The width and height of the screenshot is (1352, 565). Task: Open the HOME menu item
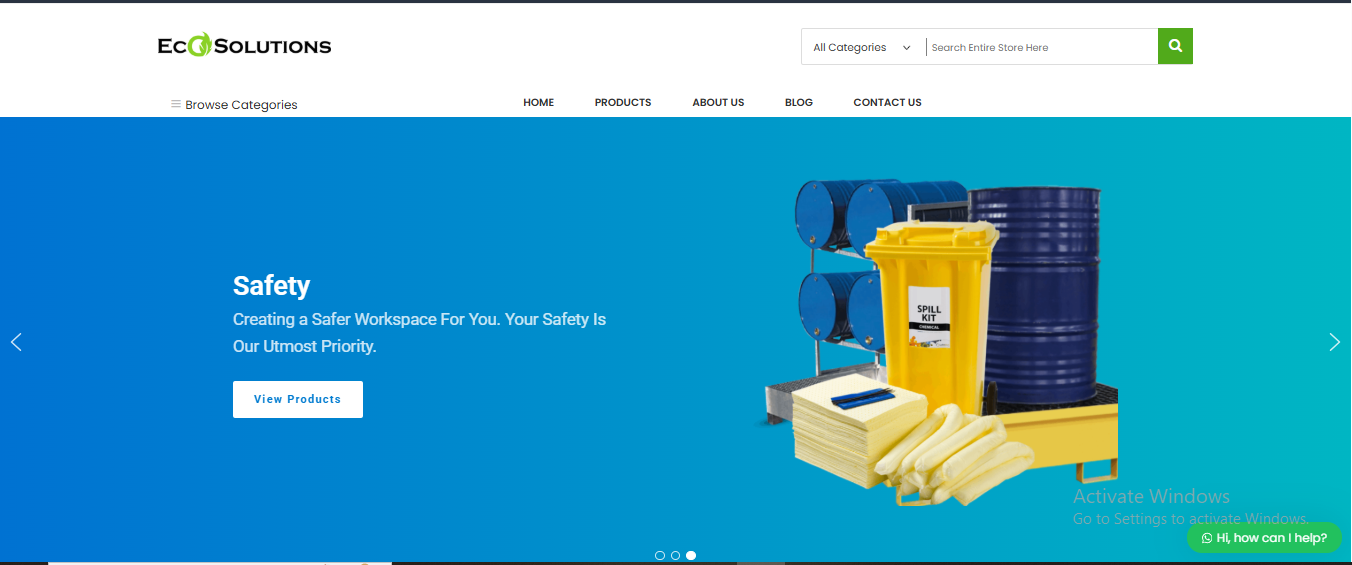click(x=538, y=102)
